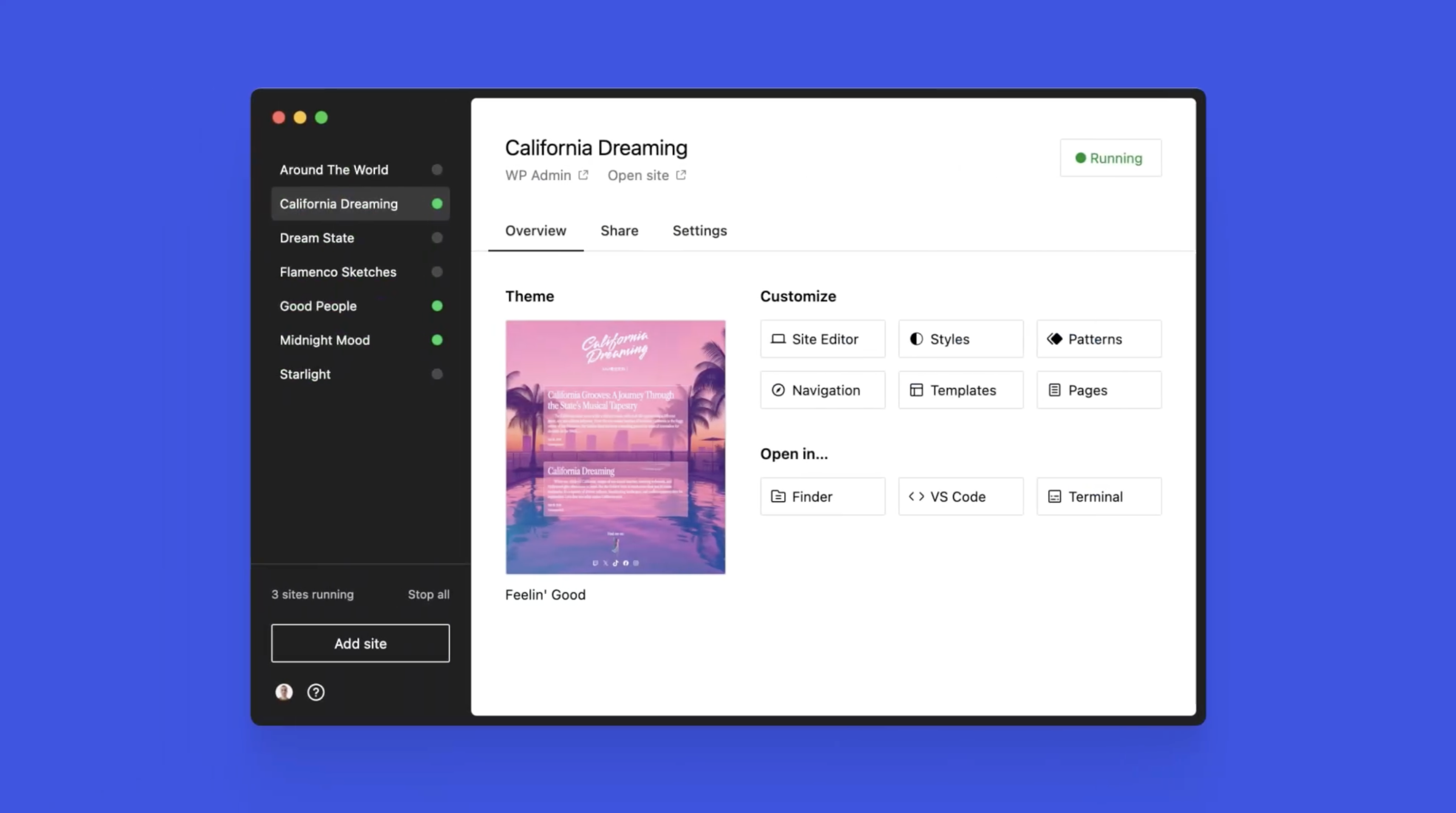
Task: Open the site folder in Finder
Action: pos(822,496)
